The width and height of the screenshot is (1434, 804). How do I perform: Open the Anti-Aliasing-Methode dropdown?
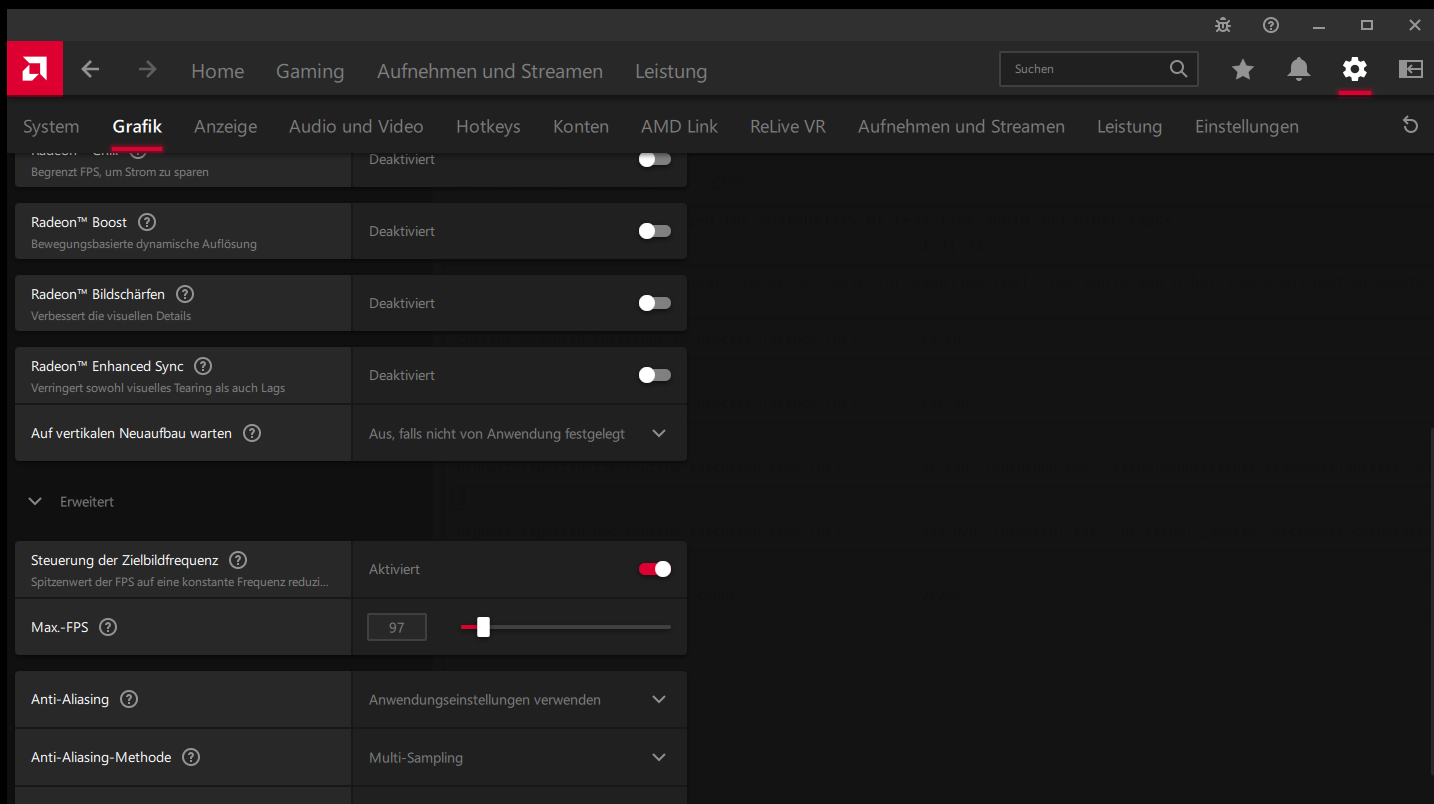coord(519,757)
